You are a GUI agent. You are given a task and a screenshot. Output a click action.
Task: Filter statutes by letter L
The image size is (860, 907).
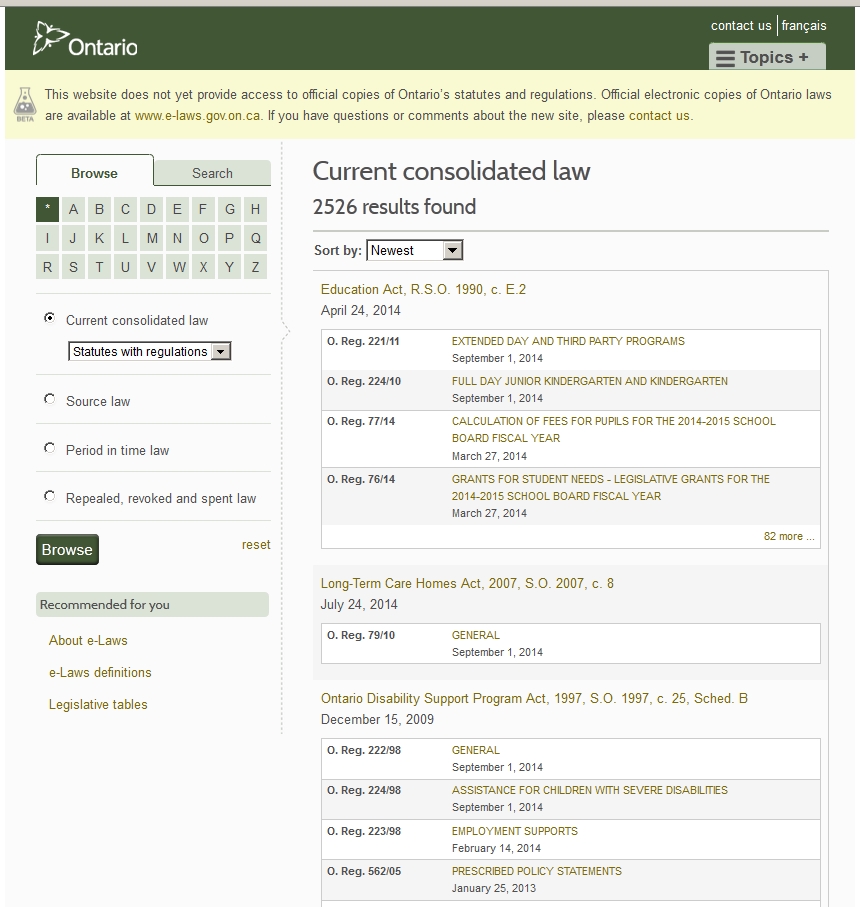coord(125,238)
